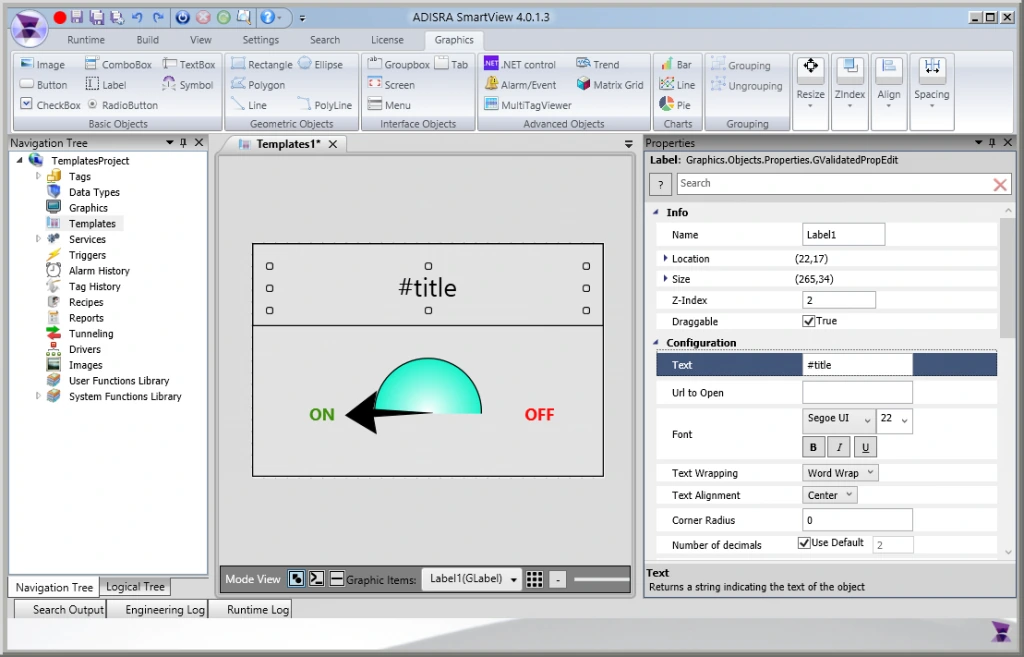Viewport: 1024px width, 657px height.
Task: Select the Polygon geometric tool
Action: (258, 84)
